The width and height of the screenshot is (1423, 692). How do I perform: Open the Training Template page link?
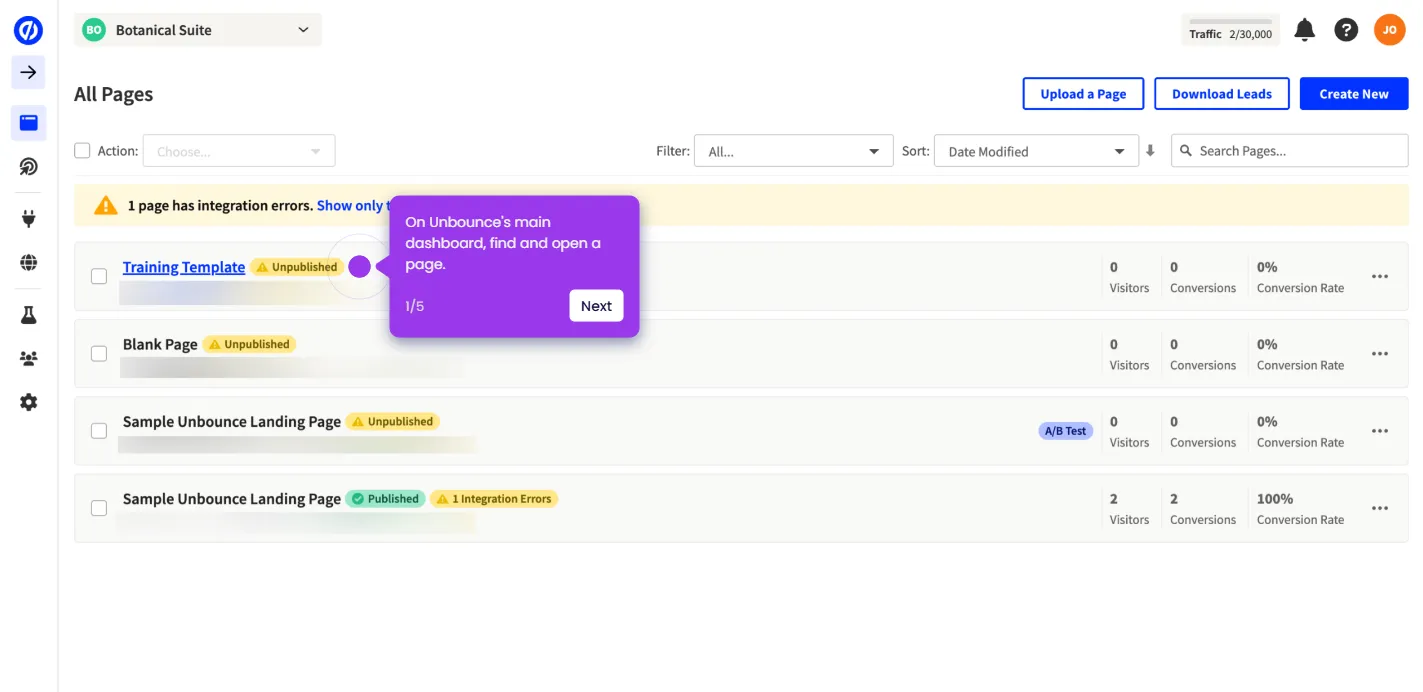coord(184,267)
